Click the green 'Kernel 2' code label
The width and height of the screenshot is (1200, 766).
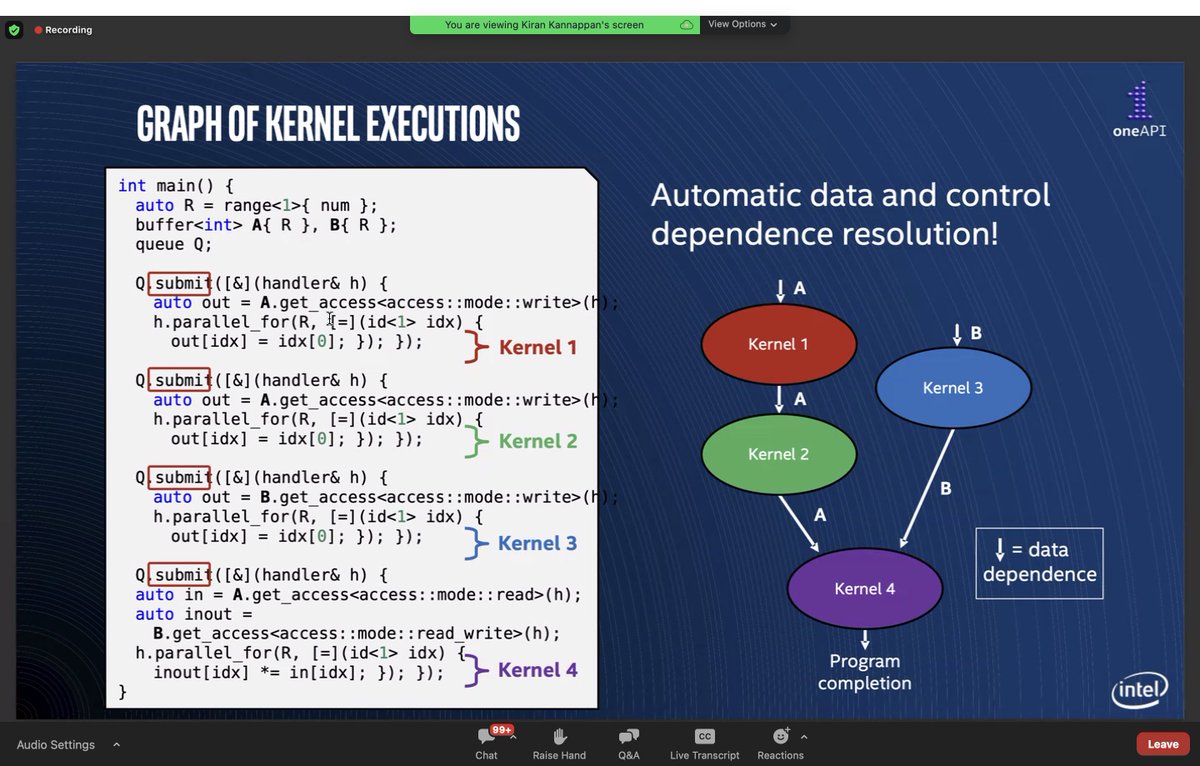pyautogui.click(x=538, y=441)
